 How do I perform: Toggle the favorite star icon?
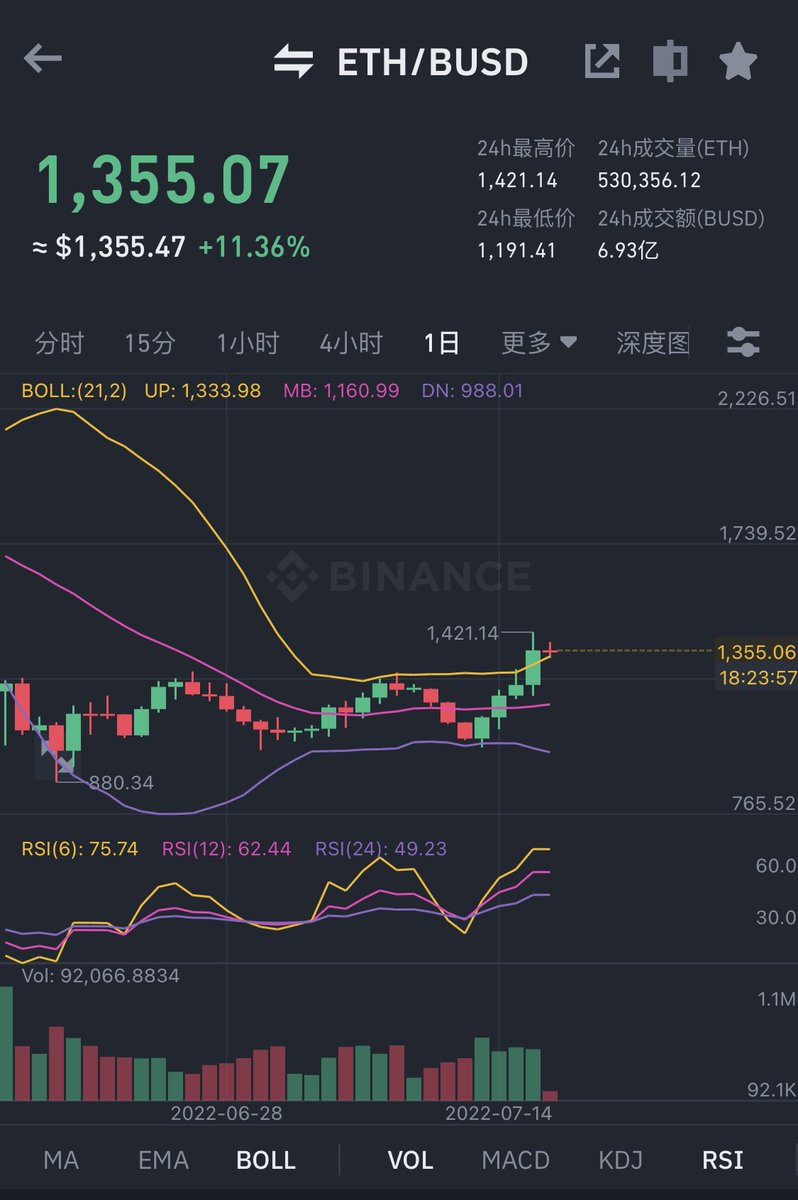738,61
